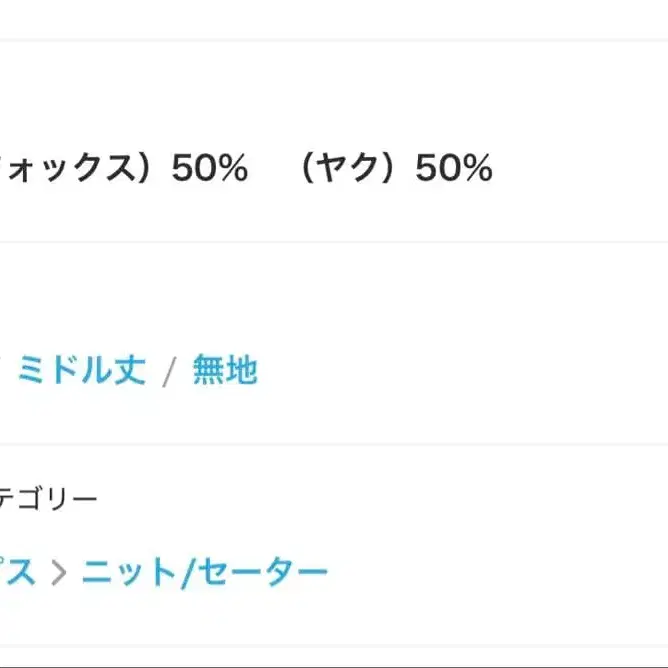The width and height of the screenshot is (668, 668).
Task: Click the slash separator before 無地
Action: click(169, 372)
